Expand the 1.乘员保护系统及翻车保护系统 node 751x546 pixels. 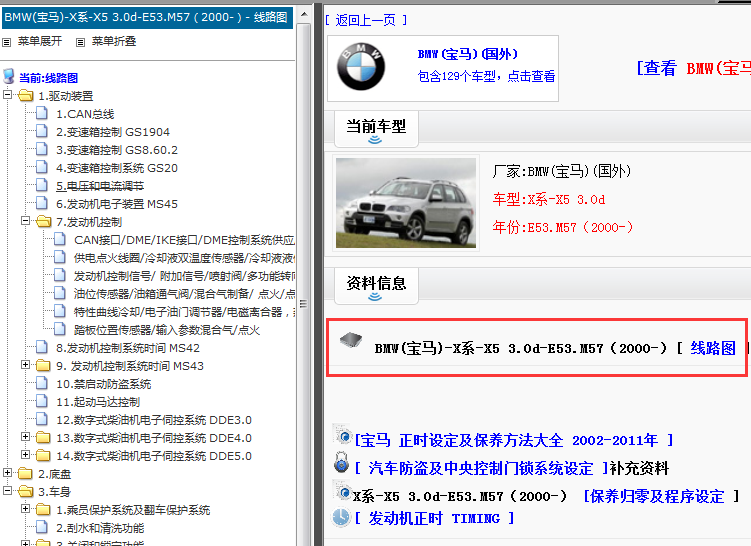click(x=25, y=509)
